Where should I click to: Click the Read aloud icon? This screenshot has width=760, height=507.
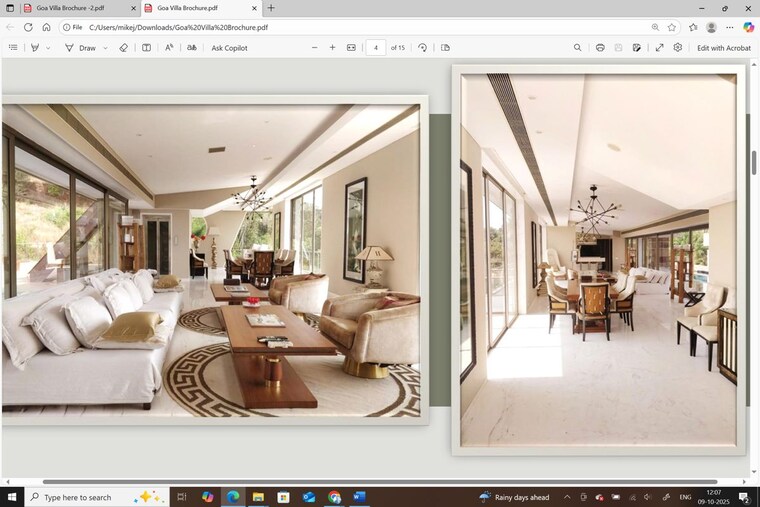click(x=169, y=48)
